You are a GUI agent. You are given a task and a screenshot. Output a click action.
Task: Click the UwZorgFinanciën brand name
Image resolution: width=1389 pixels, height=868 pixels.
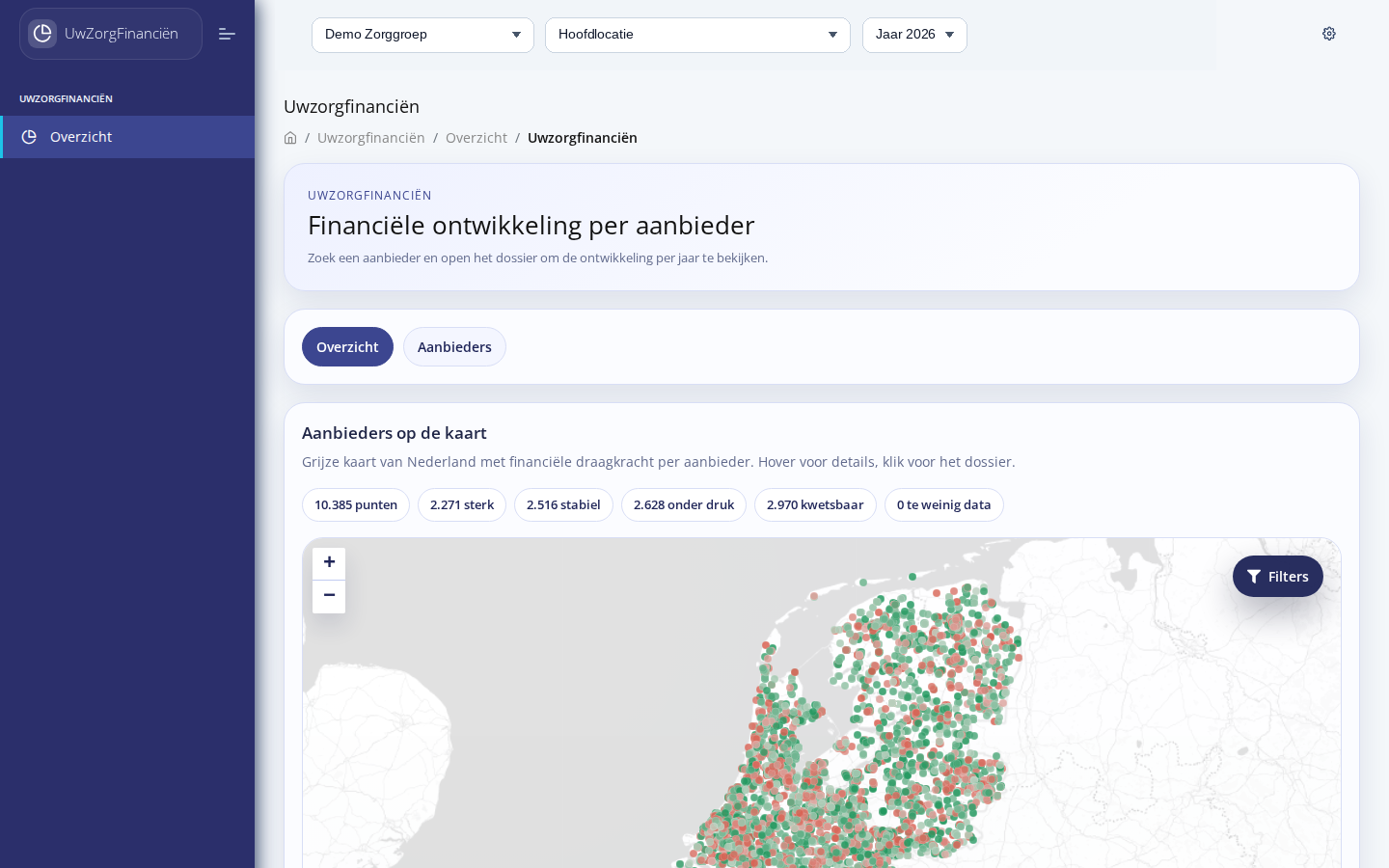pos(122,34)
